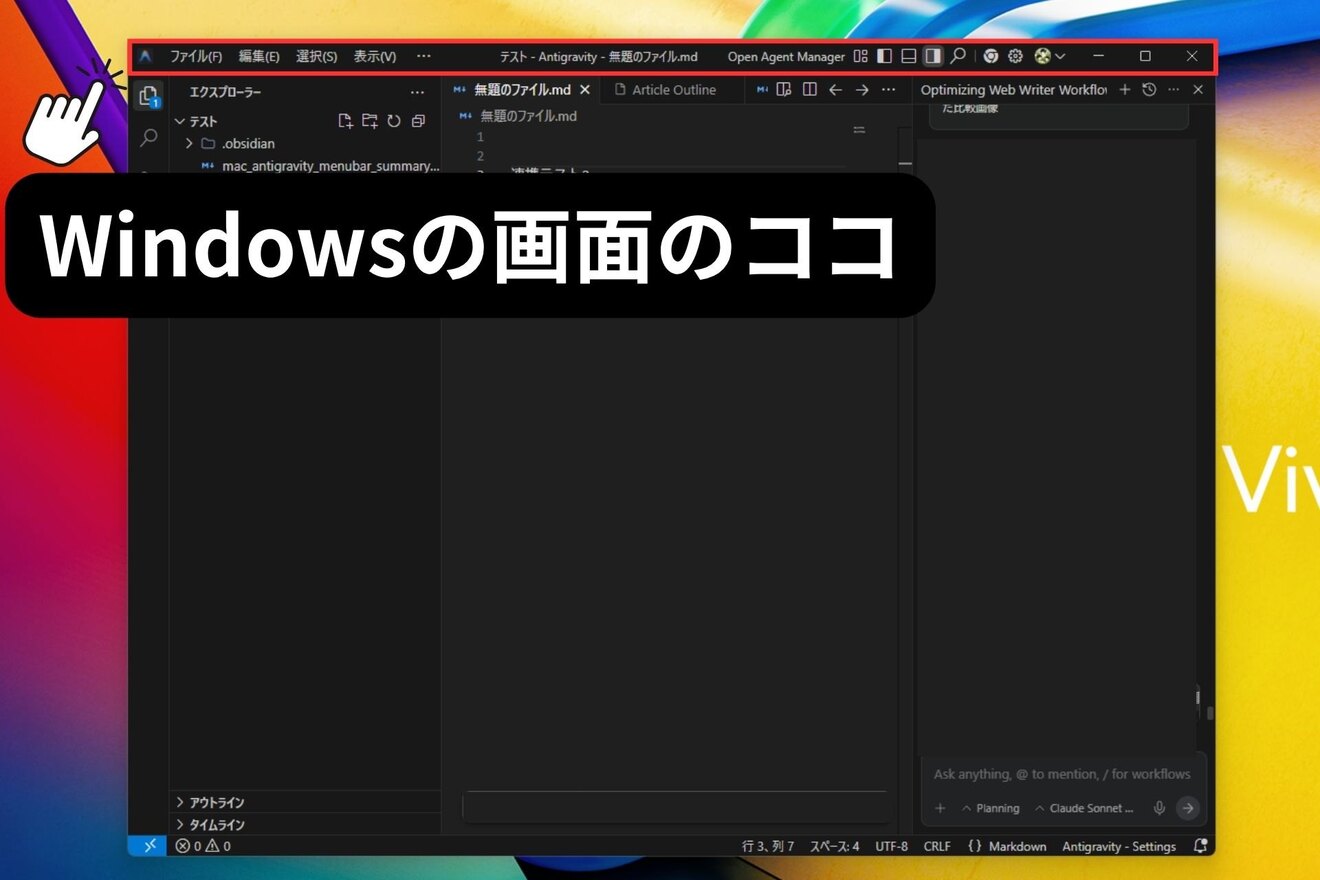Switch to the 無題のファイル.md tab
Image resolution: width=1320 pixels, height=880 pixels.
522,90
